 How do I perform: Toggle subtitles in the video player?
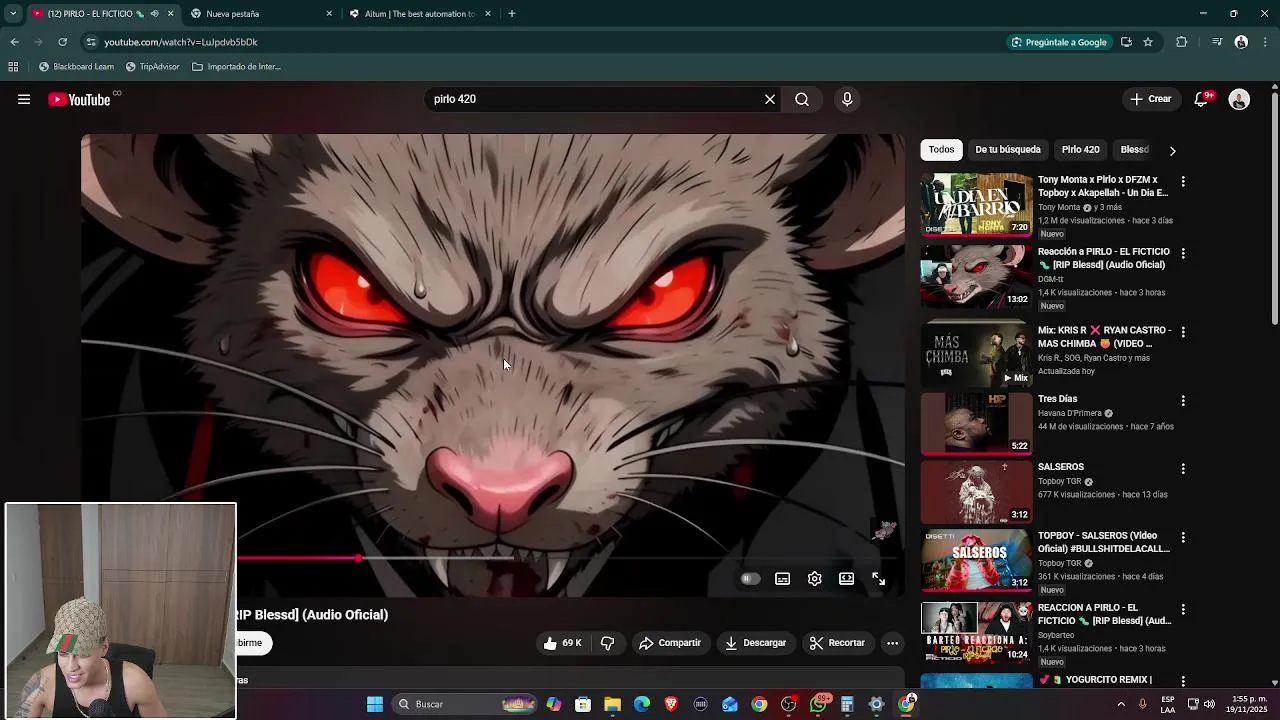point(783,579)
